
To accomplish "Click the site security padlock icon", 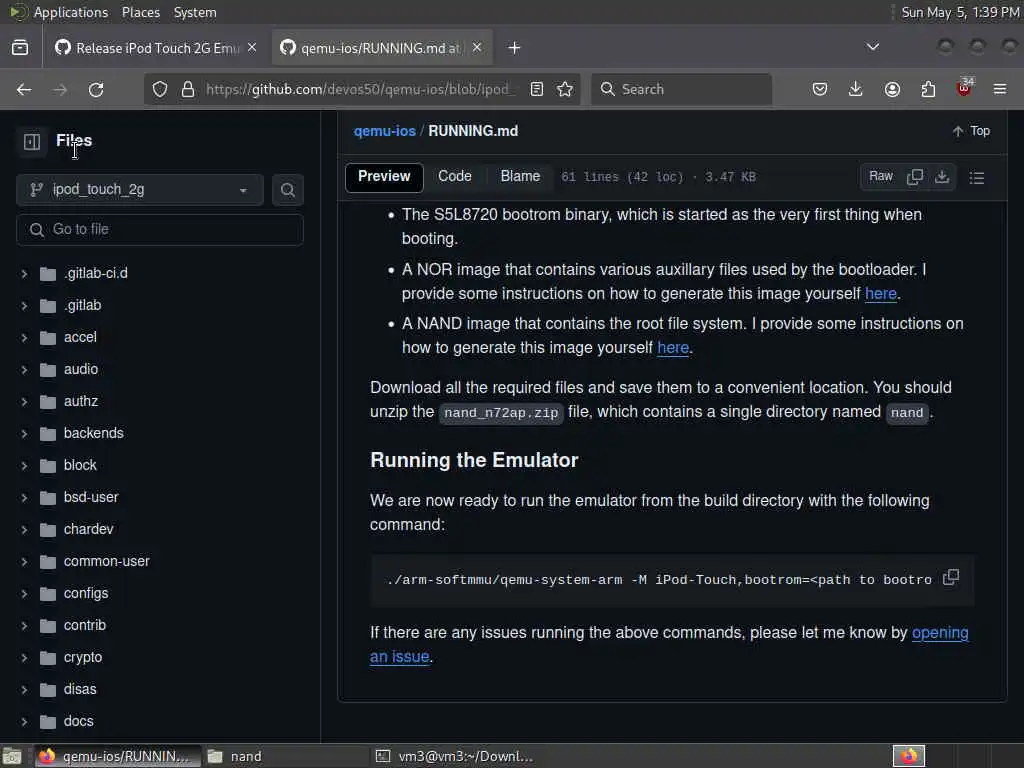I will tap(188, 89).
